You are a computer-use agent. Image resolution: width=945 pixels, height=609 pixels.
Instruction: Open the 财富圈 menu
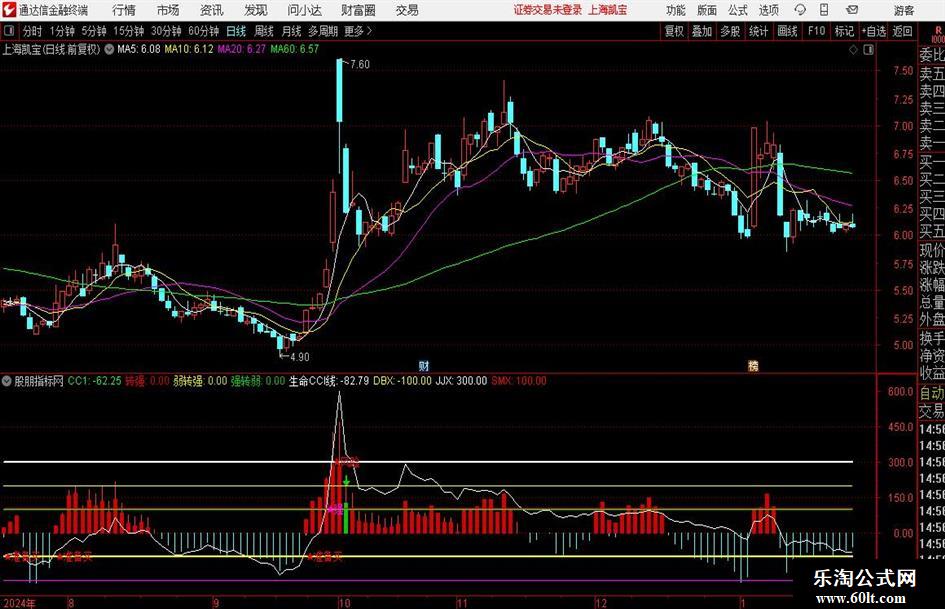point(358,10)
